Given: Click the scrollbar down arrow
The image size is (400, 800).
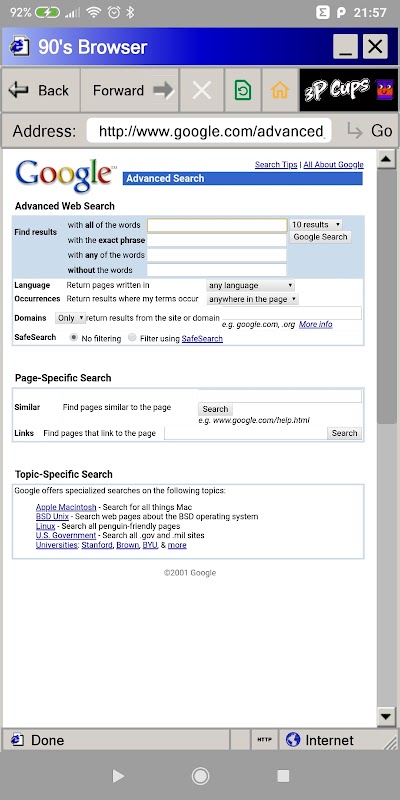Looking at the screenshot, I should [387, 716].
